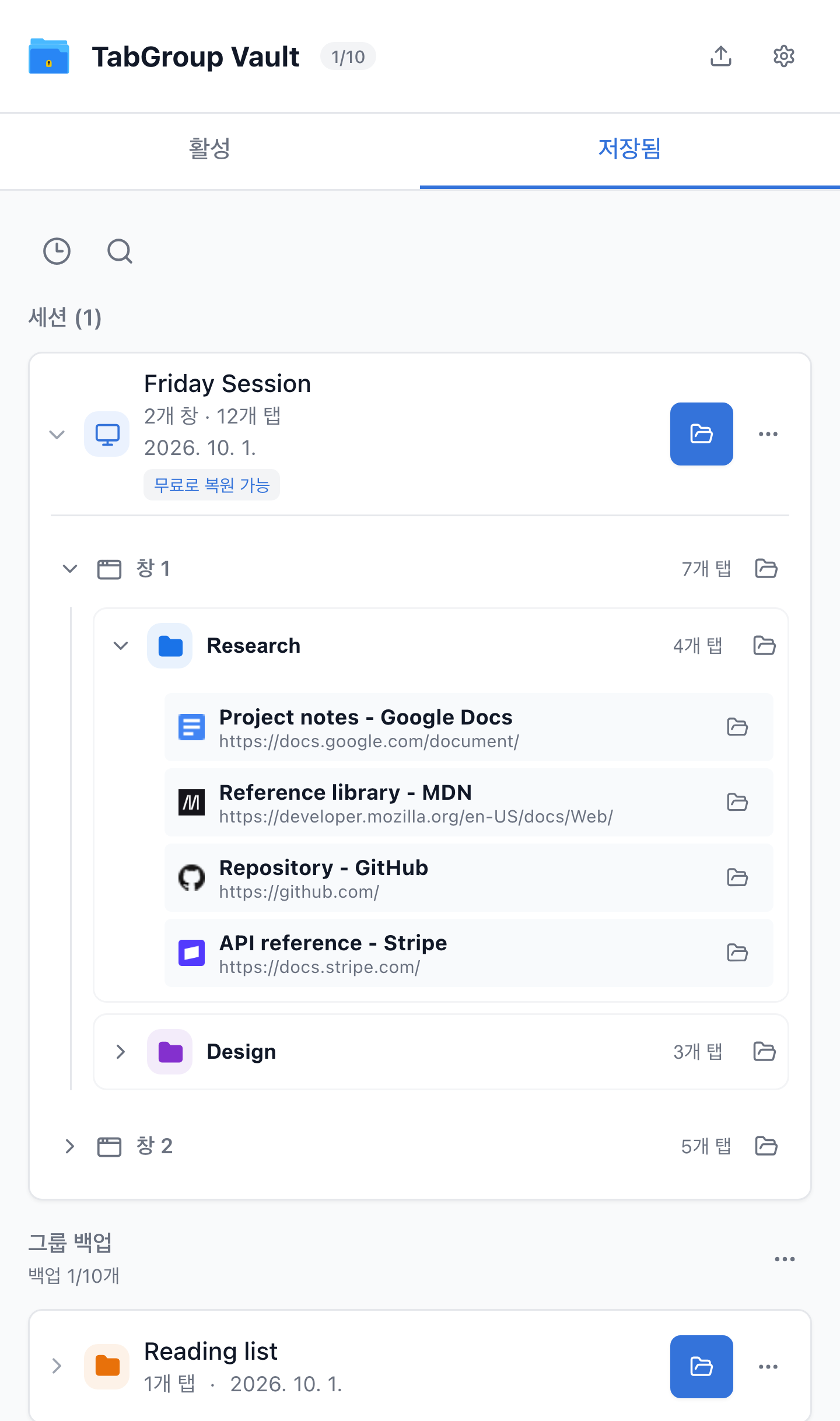840x1421 pixels.
Task: Open all tabs in 창 1
Action: [766, 568]
